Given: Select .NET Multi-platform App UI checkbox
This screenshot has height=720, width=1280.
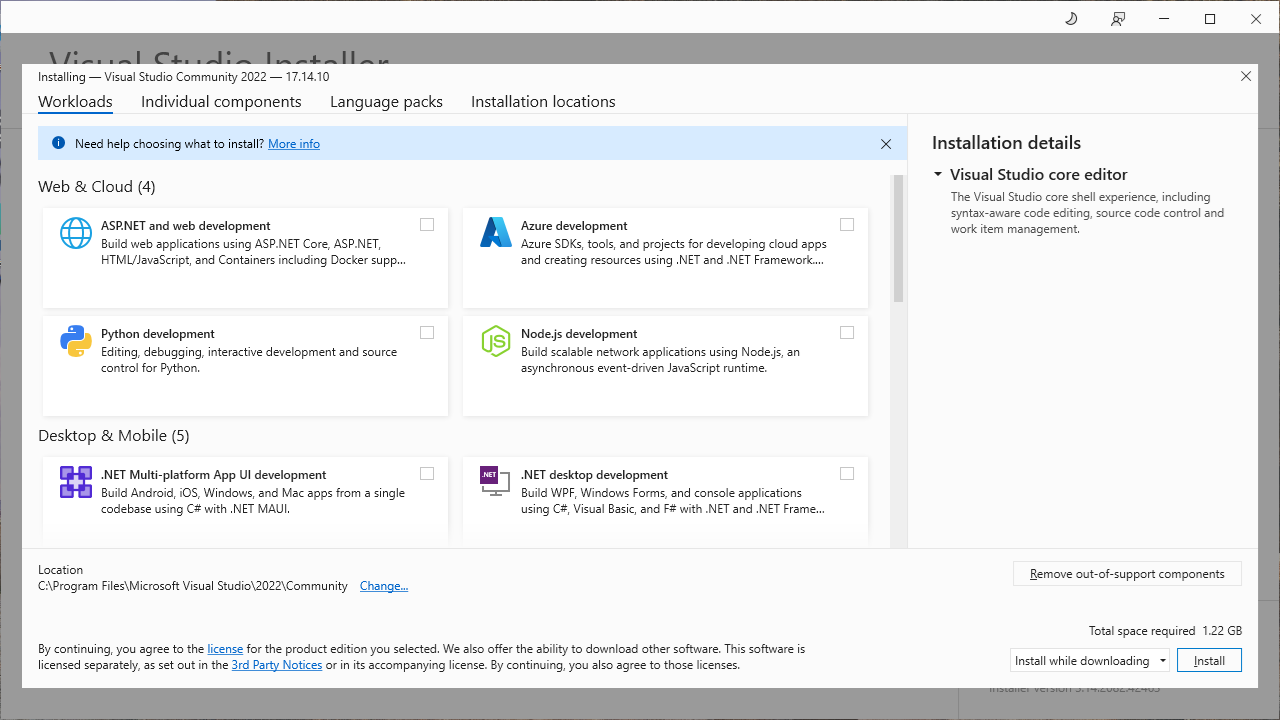Looking at the screenshot, I should tap(427, 473).
